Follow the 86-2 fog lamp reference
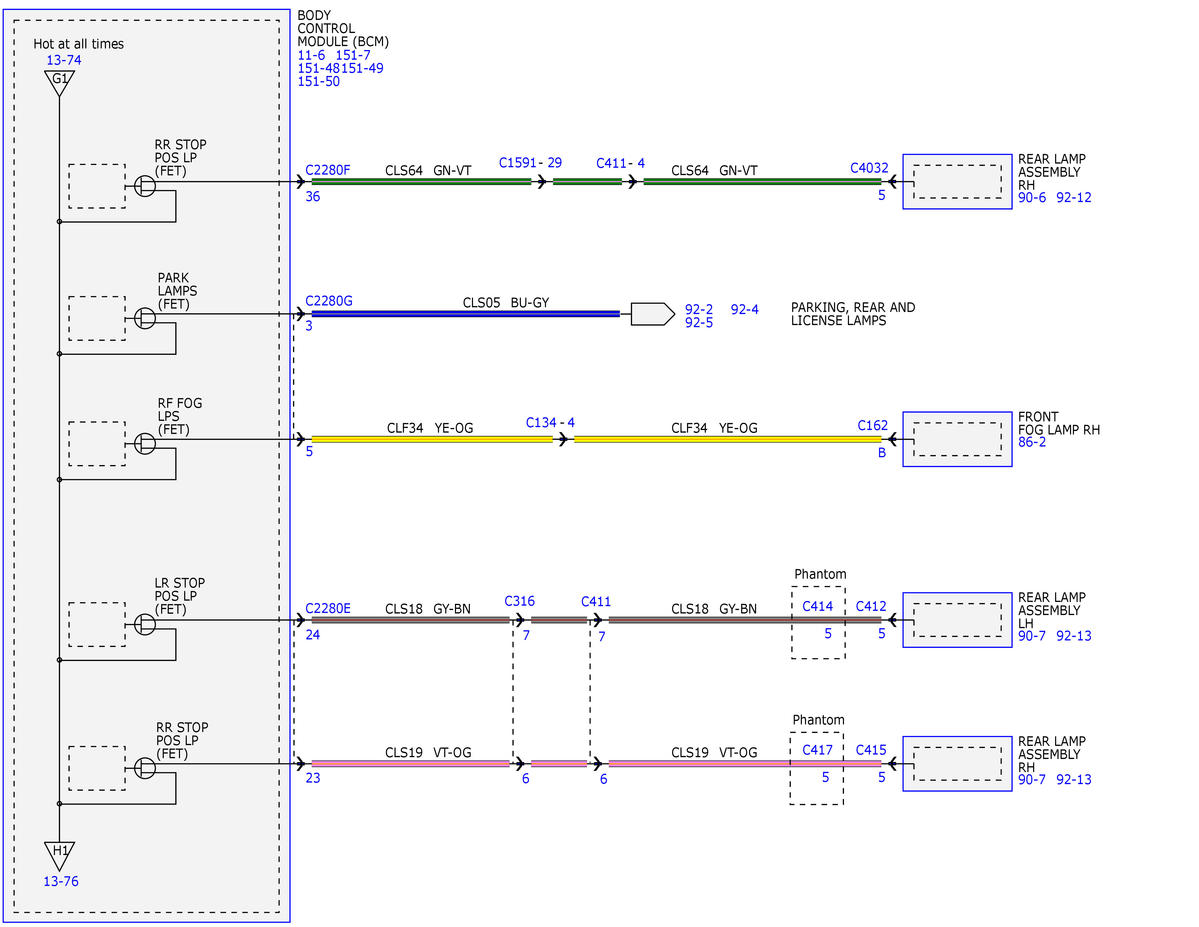Image resolution: width=1199 pixels, height=927 pixels. 1032,442
